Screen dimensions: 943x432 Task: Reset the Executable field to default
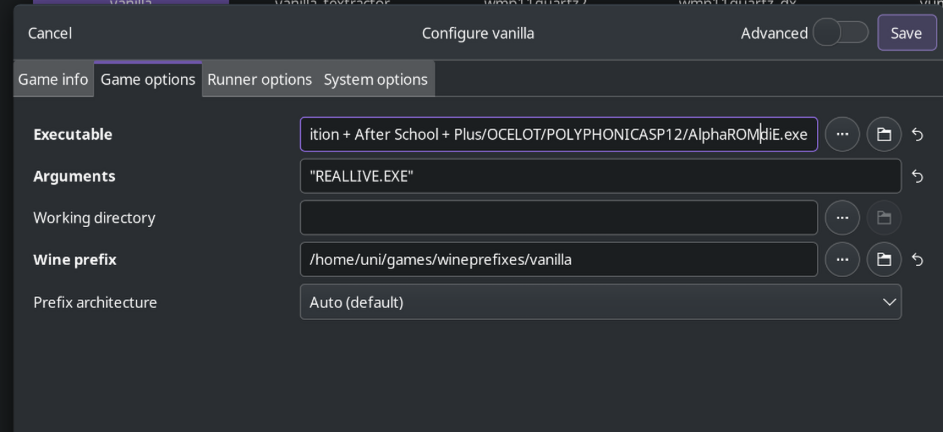click(x=917, y=134)
